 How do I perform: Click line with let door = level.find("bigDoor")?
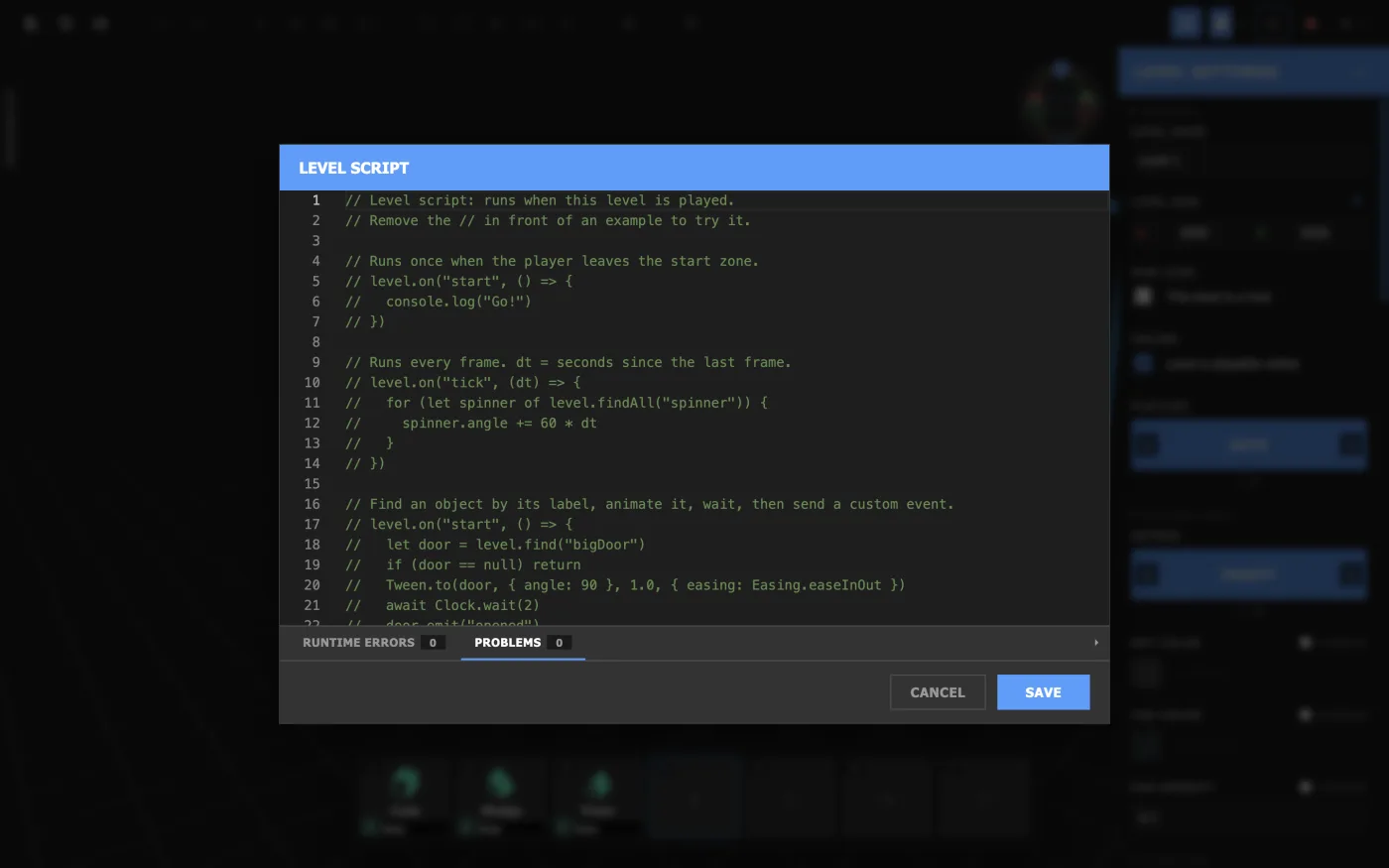point(495,545)
